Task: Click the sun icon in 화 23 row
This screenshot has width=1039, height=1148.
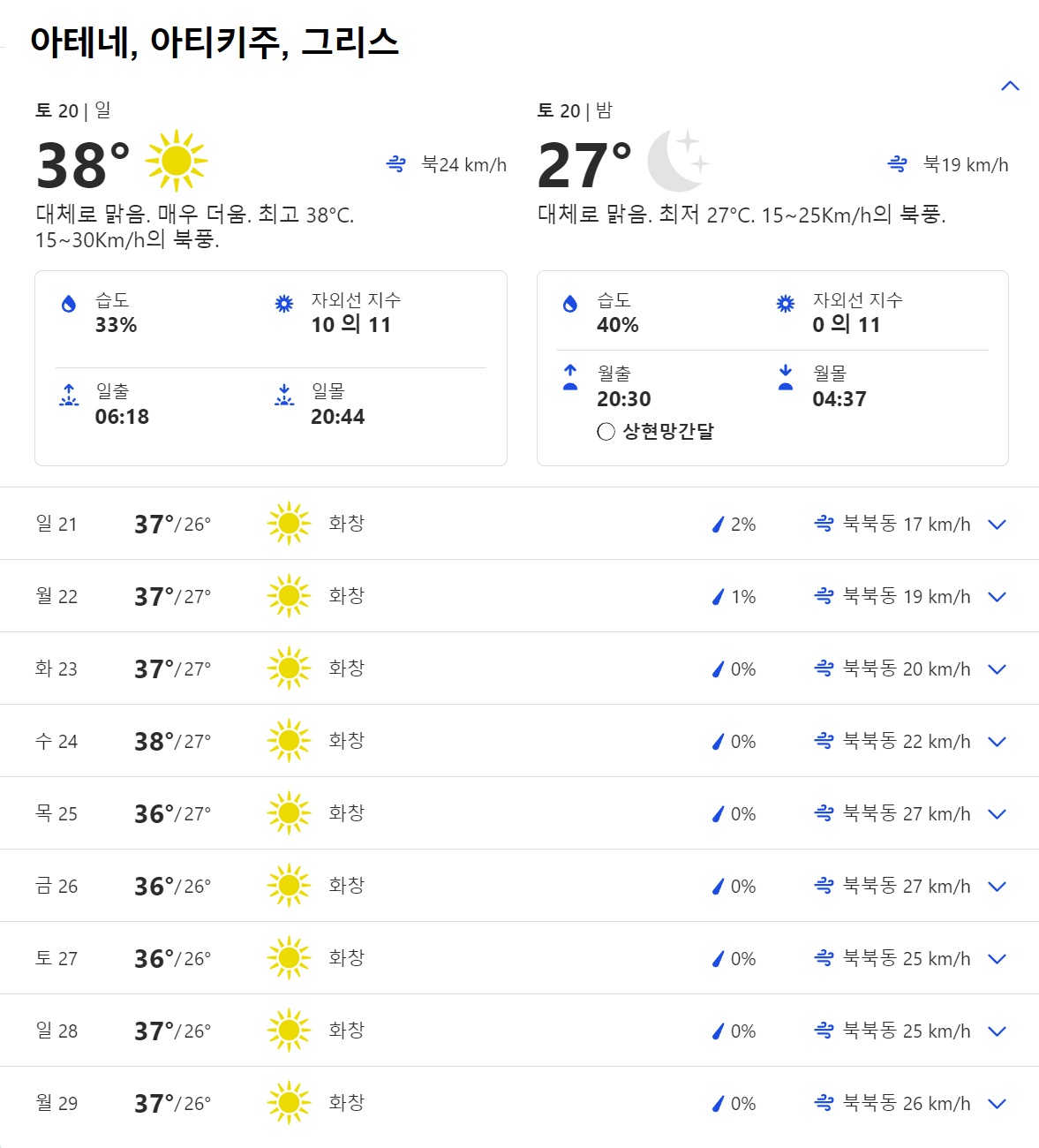Action: [x=289, y=668]
